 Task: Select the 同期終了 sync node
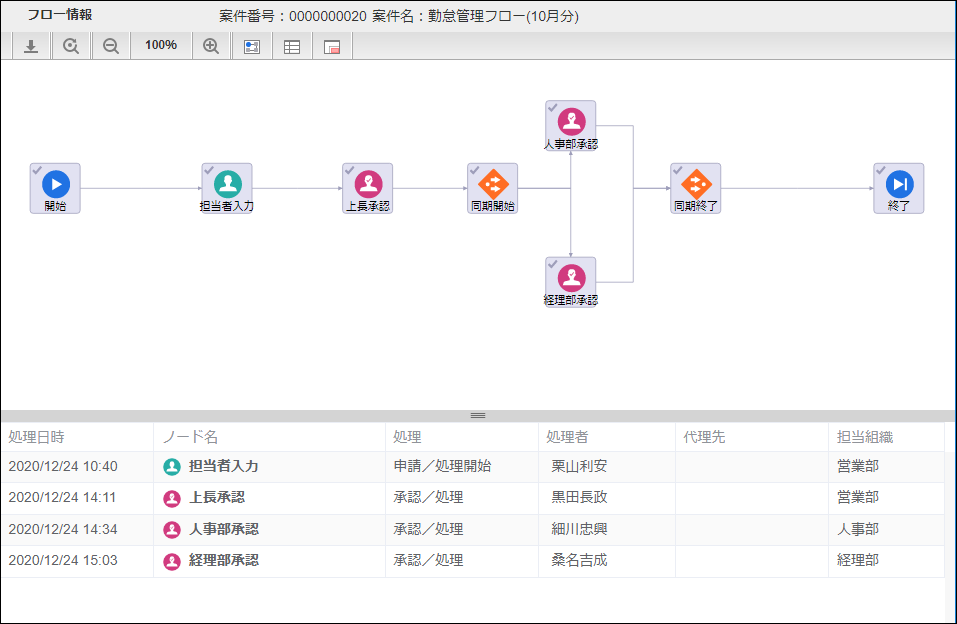[x=696, y=188]
